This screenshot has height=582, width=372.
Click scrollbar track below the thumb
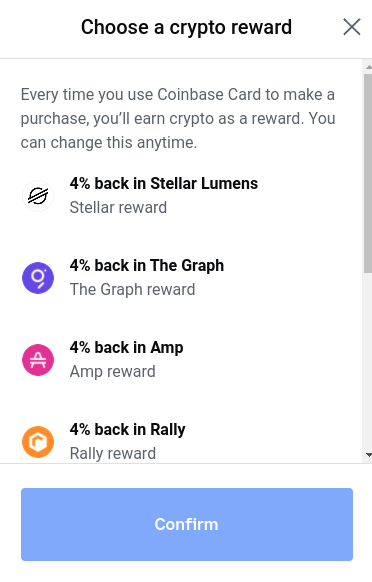tap(368, 362)
